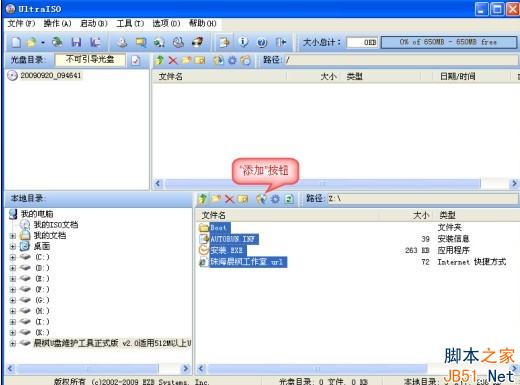Expand the (G:) drive node
Viewport: 520px width, 385px height.
click(x=13, y=300)
